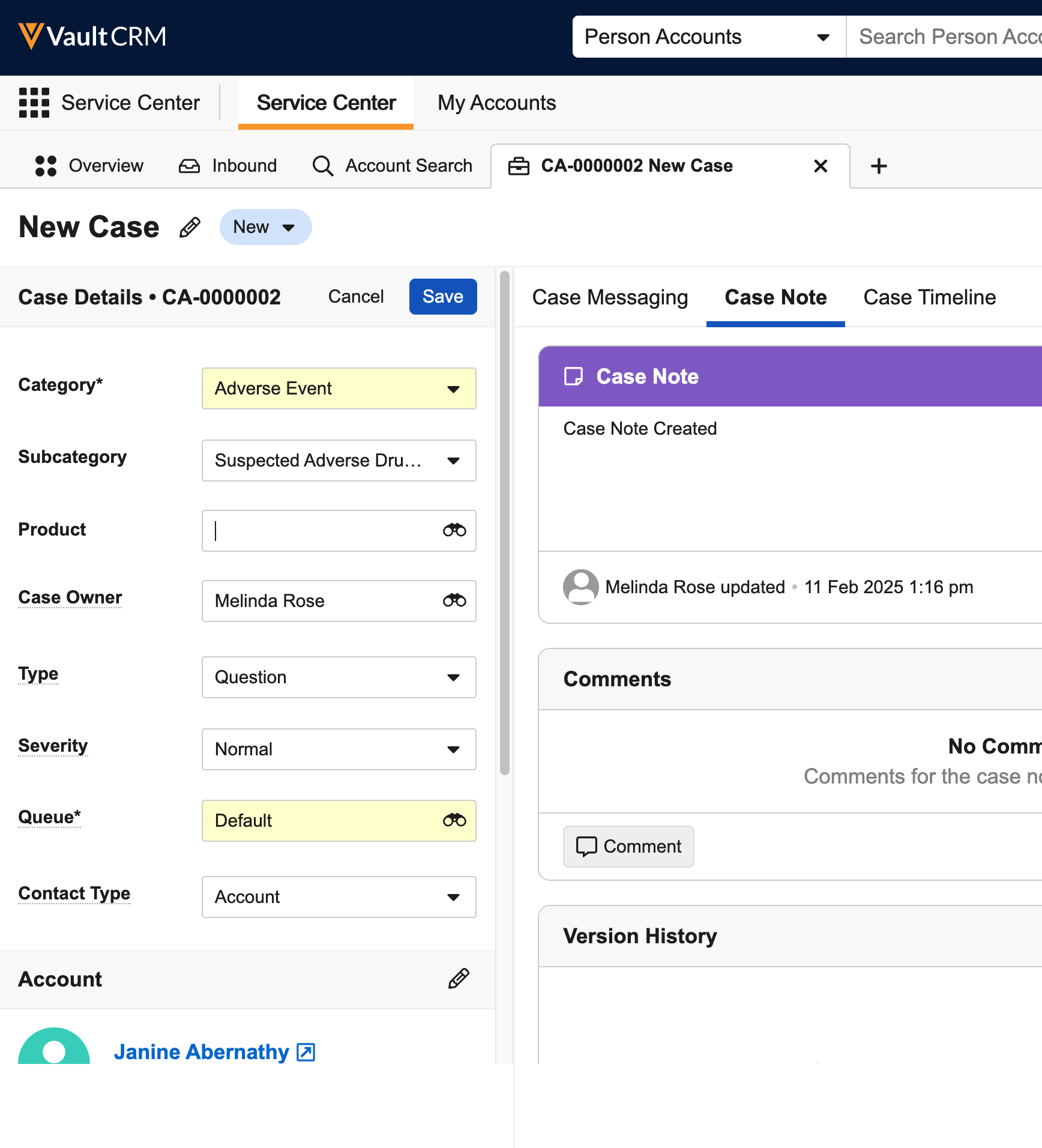Image resolution: width=1042 pixels, height=1148 pixels.
Task: Edit the Account section with pencil icon
Action: point(458,979)
